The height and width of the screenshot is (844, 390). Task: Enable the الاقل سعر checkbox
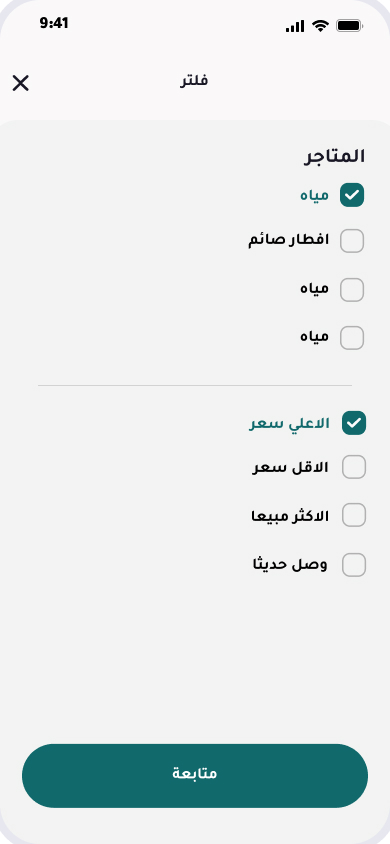coord(354,467)
